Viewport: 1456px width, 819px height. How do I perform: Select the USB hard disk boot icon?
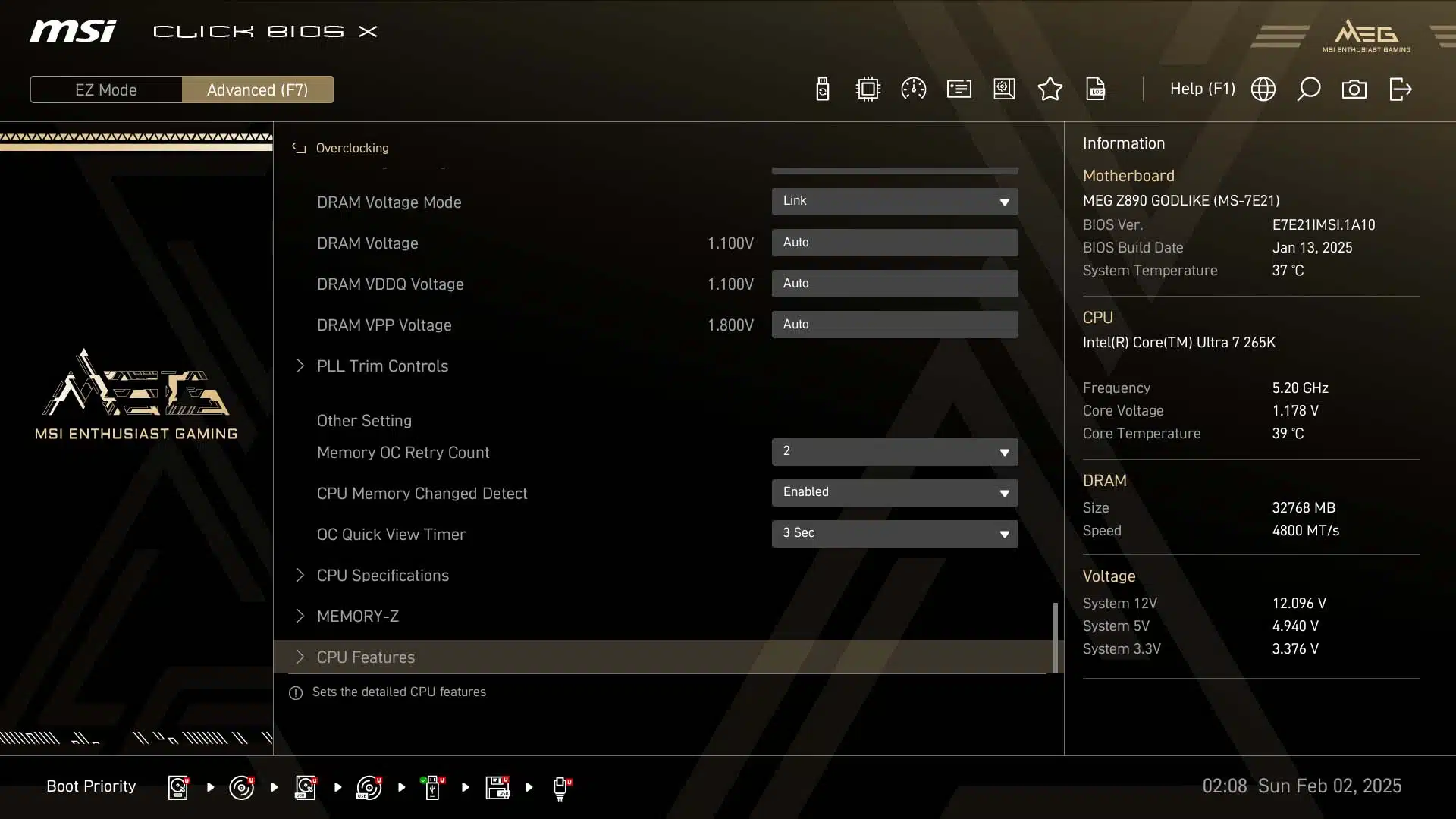[x=306, y=787]
